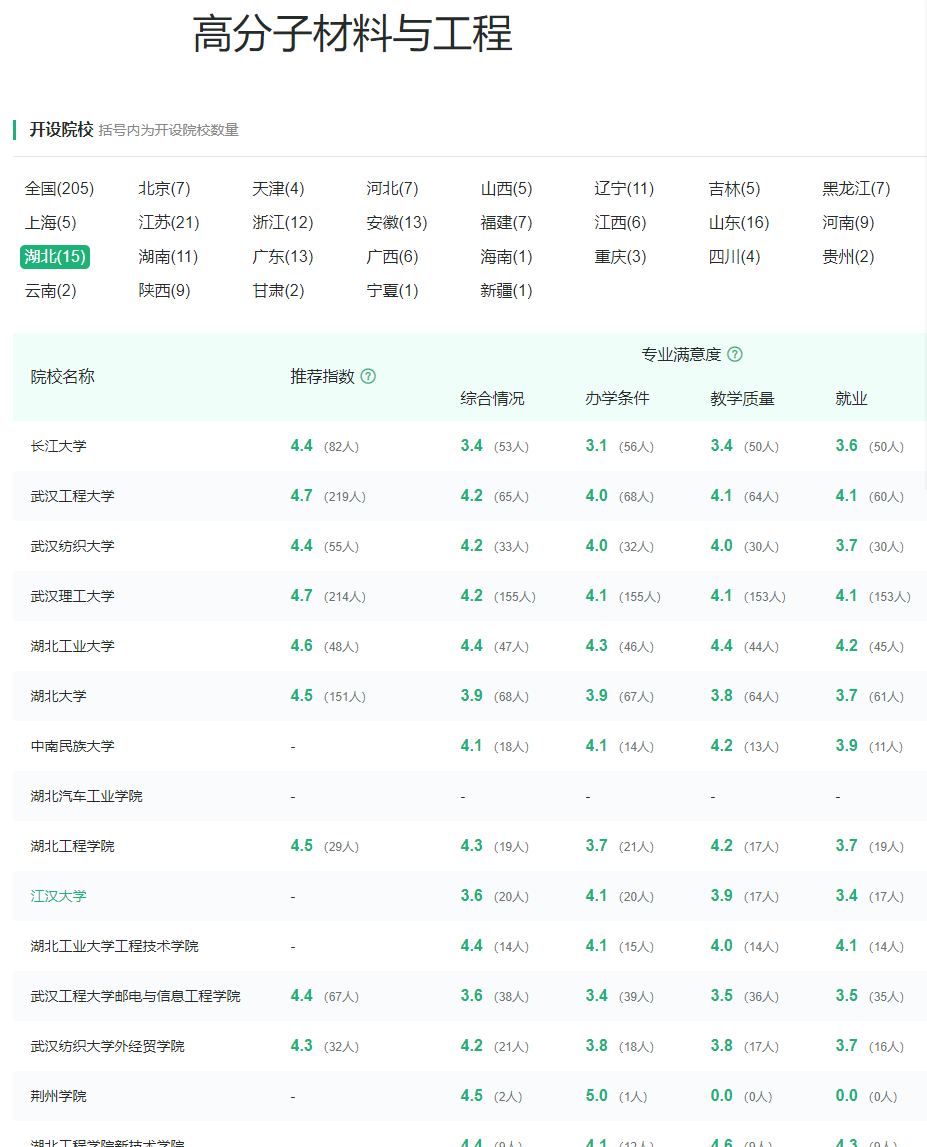Click the 荆州学院 school name
Viewport: 927px width, 1147px height.
point(57,1095)
